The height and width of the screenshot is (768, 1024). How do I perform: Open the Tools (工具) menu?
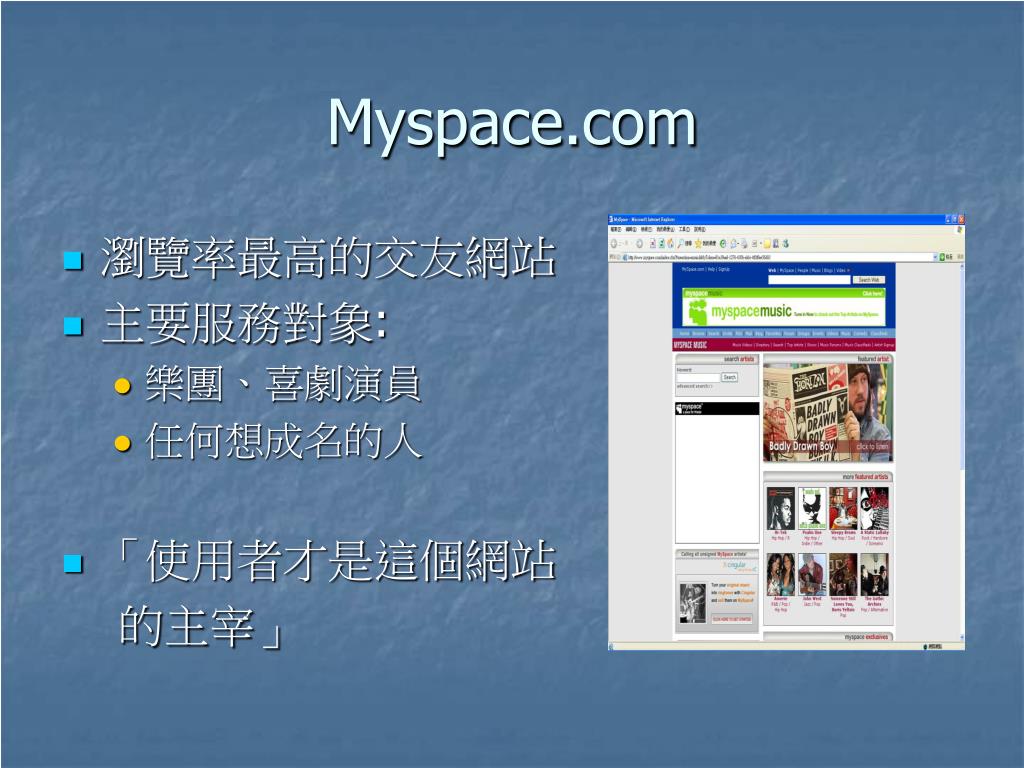684,229
